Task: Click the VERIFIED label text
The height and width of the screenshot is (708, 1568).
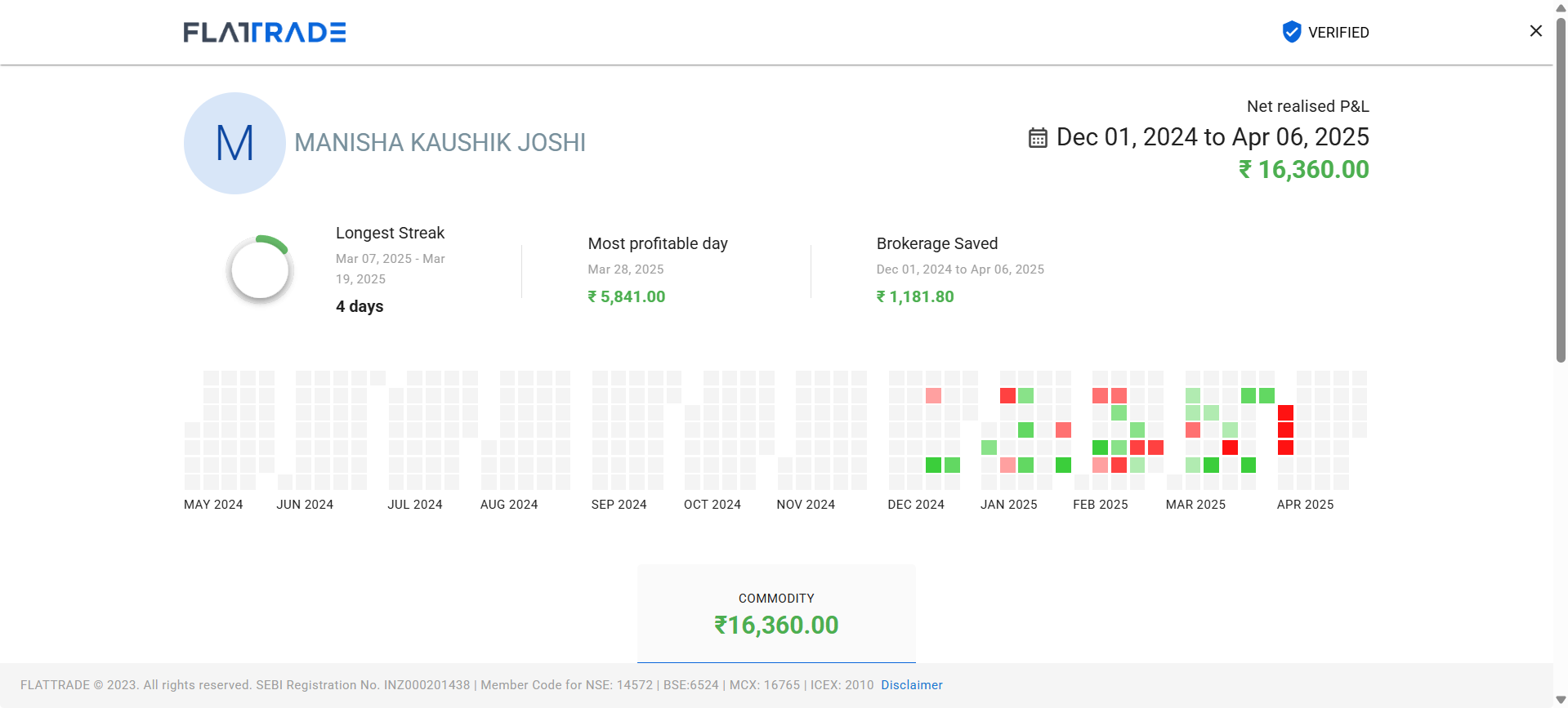Action: [1338, 33]
